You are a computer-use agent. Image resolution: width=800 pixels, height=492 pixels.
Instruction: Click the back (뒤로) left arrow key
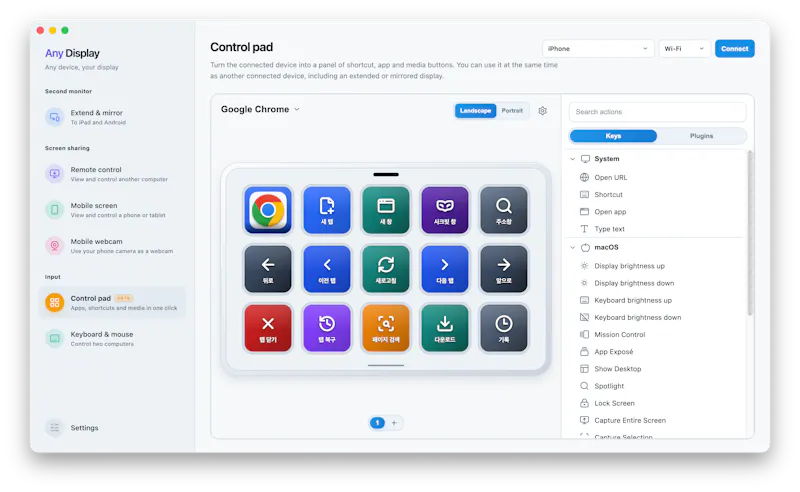[x=268, y=269]
